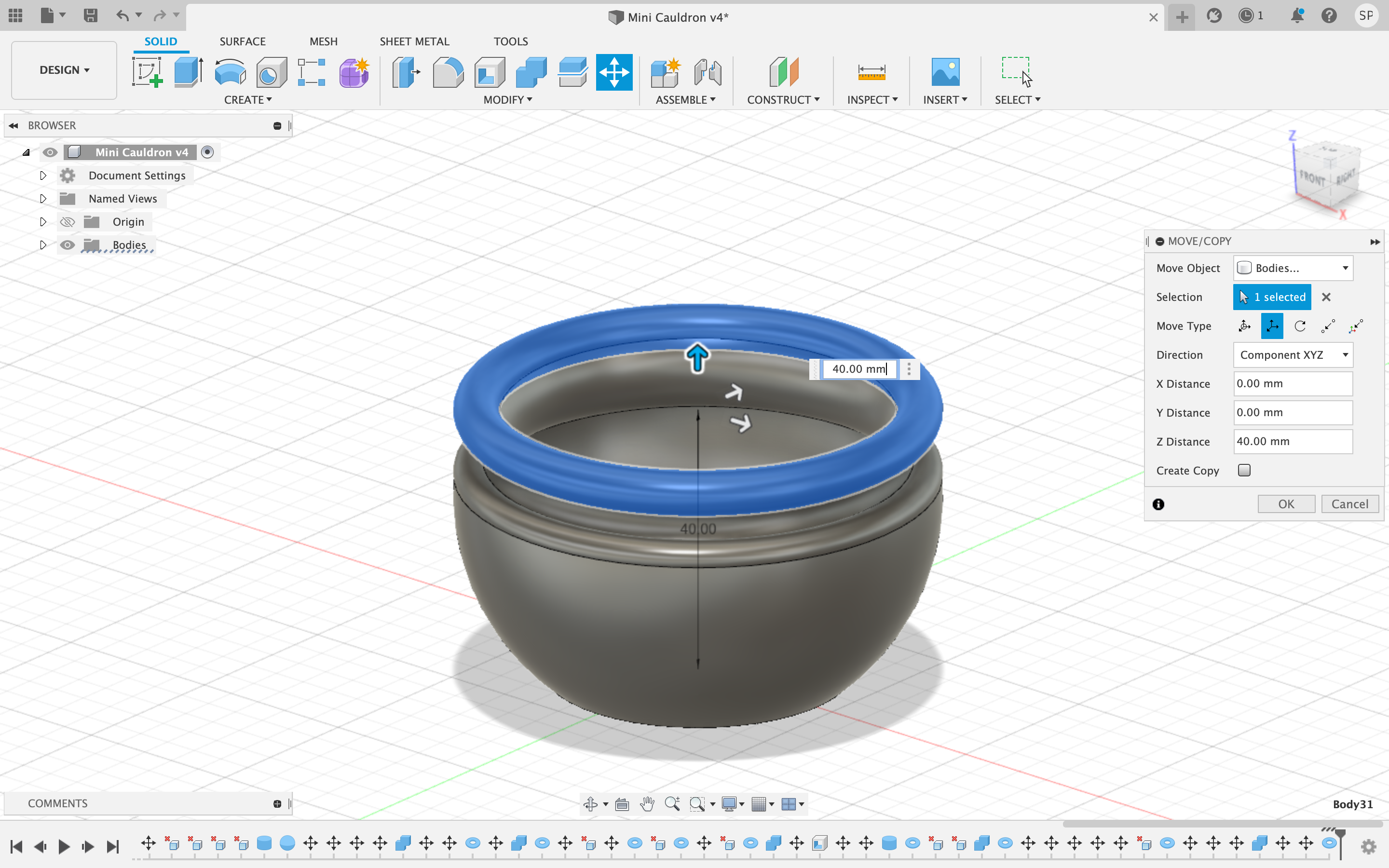Click the timeline end marker handle
Image resolution: width=1389 pixels, height=868 pixels.
(1340, 834)
